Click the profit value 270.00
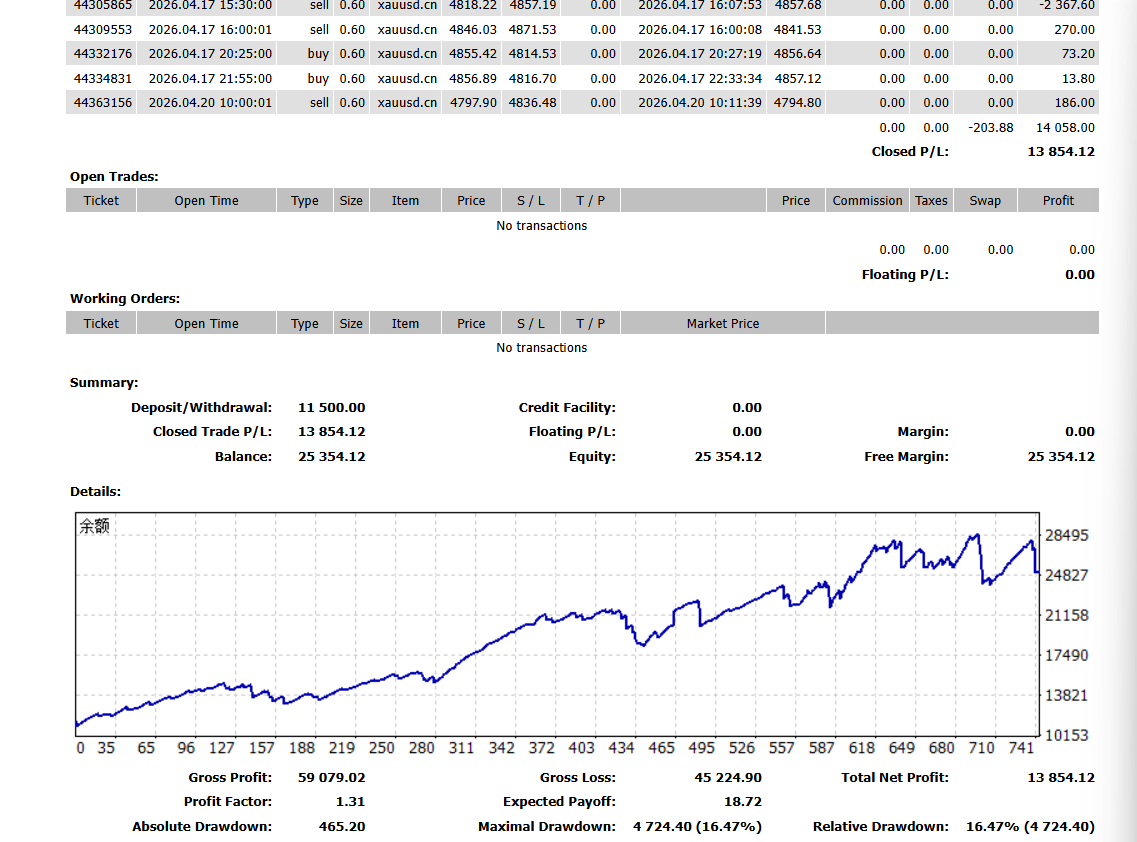Viewport: 1137px width, 842px height. (x=1074, y=30)
